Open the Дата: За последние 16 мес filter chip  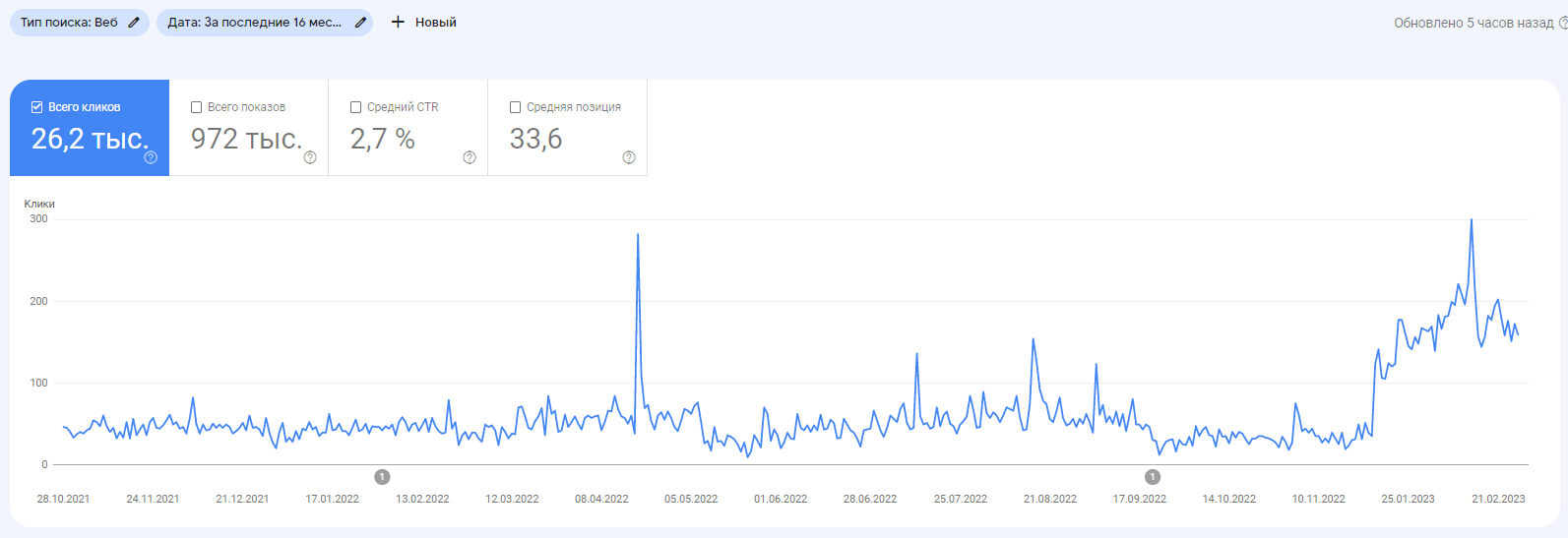click(x=265, y=23)
